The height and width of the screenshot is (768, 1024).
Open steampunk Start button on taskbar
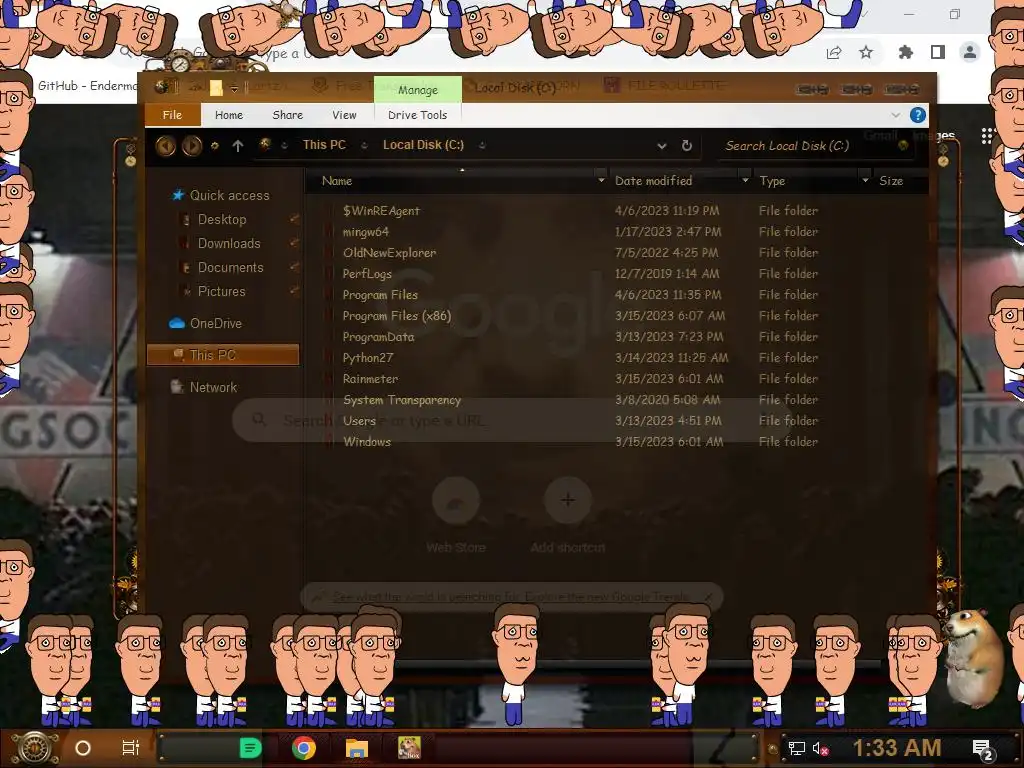tap(35, 748)
